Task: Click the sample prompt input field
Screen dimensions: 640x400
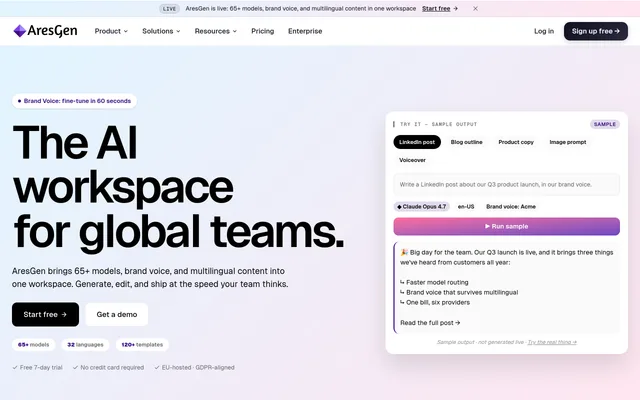Action: (507, 184)
